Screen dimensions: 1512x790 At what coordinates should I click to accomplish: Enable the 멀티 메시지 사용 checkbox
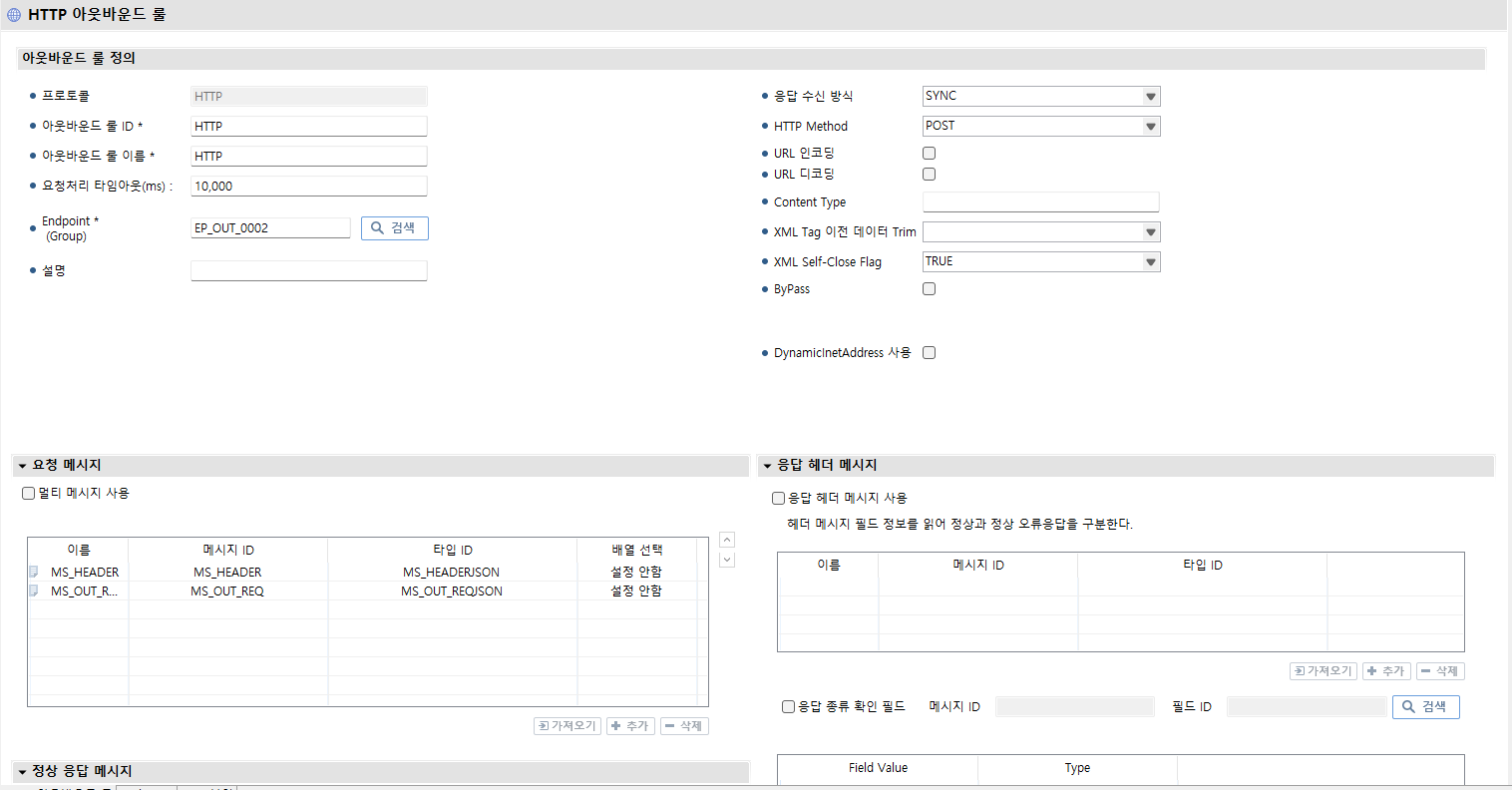pyautogui.click(x=27, y=493)
